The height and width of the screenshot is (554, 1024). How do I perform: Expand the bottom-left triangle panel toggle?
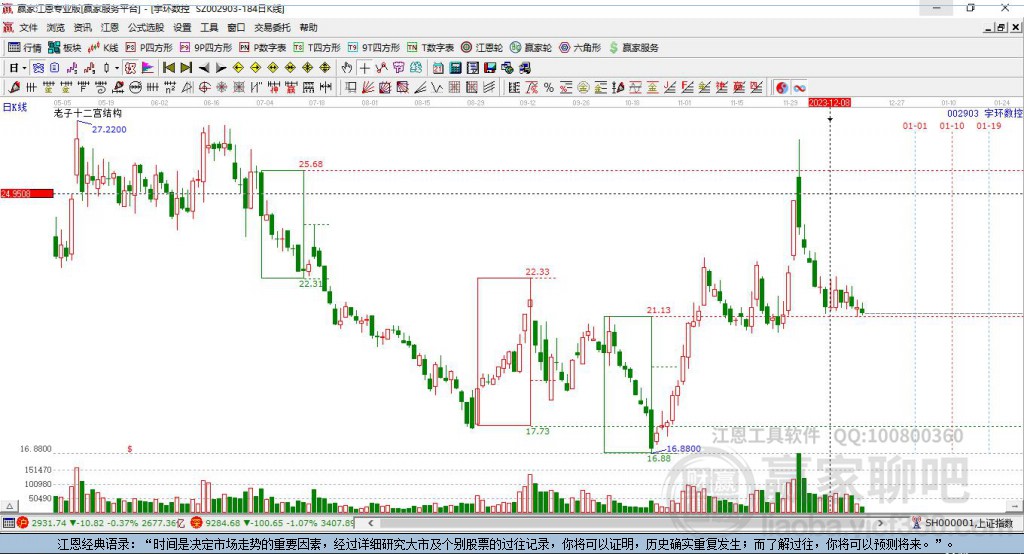(9, 506)
